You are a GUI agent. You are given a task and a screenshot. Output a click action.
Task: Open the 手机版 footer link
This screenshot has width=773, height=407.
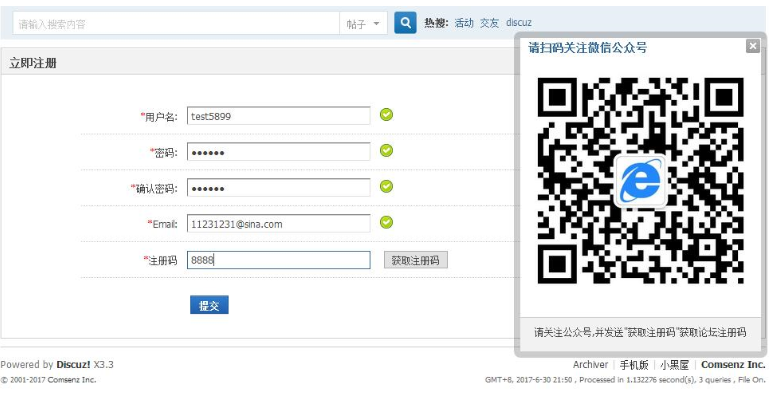[x=634, y=365]
